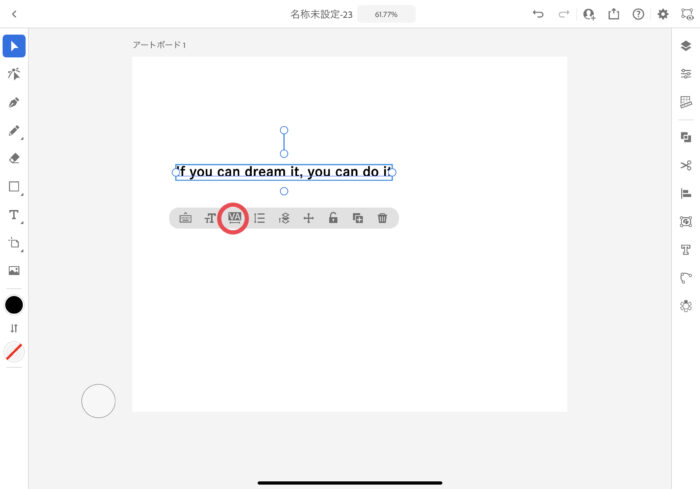The image size is (700, 489).
Task: Open the Repeat panel
Action: [x=686, y=306]
